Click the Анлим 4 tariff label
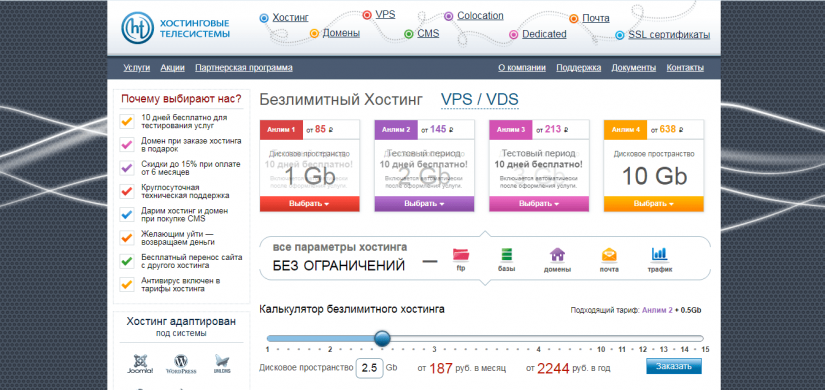This screenshot has width=825, height=390. click(626, 129)
